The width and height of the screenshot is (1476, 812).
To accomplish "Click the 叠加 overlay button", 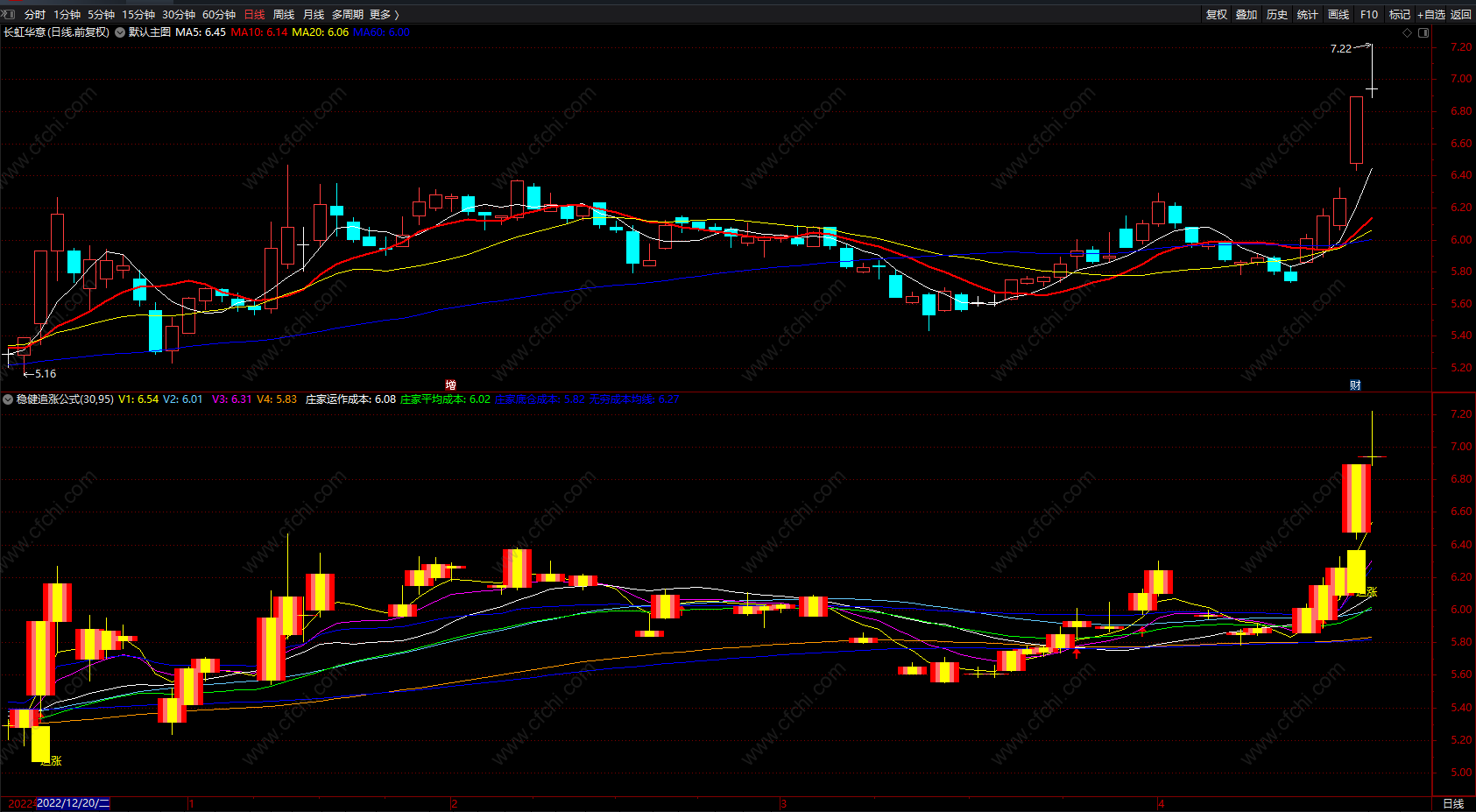I will pyautogui.click(x=1246, y=15).
